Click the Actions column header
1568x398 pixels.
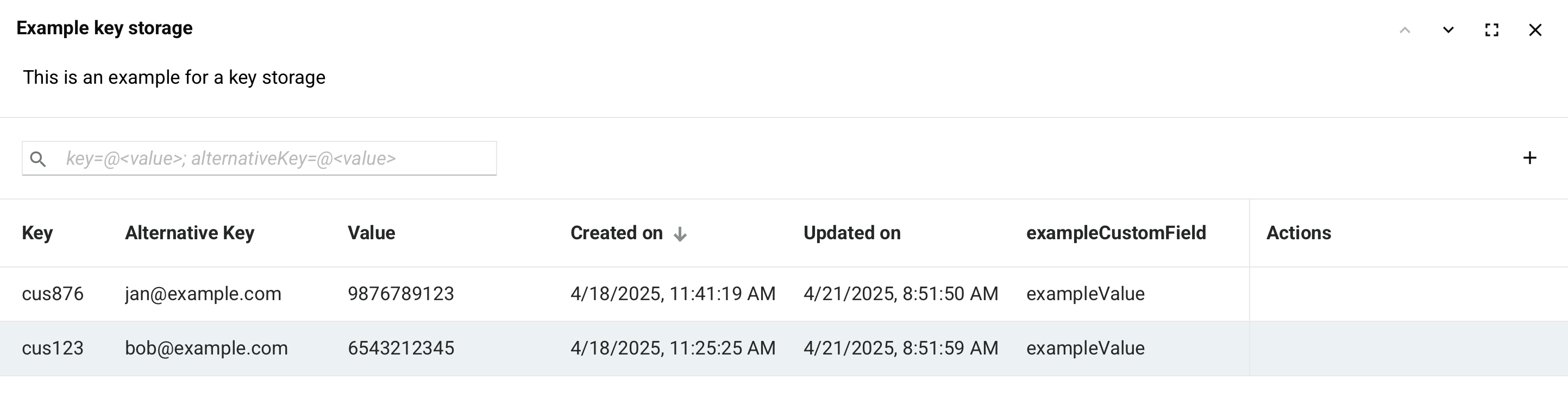click(1299, 233)
